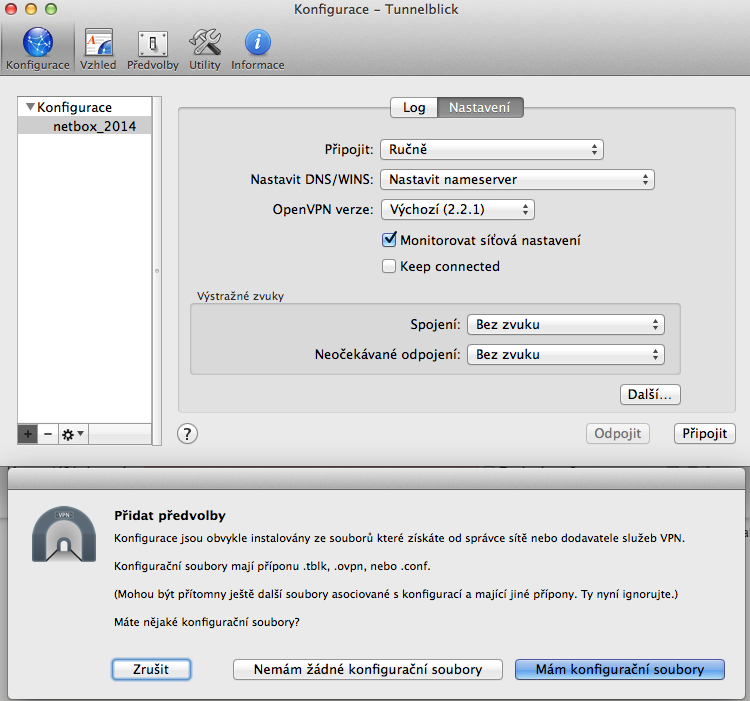Click the minus button to remove configuration
The image size is (750, 701).
tap(47, 434)
